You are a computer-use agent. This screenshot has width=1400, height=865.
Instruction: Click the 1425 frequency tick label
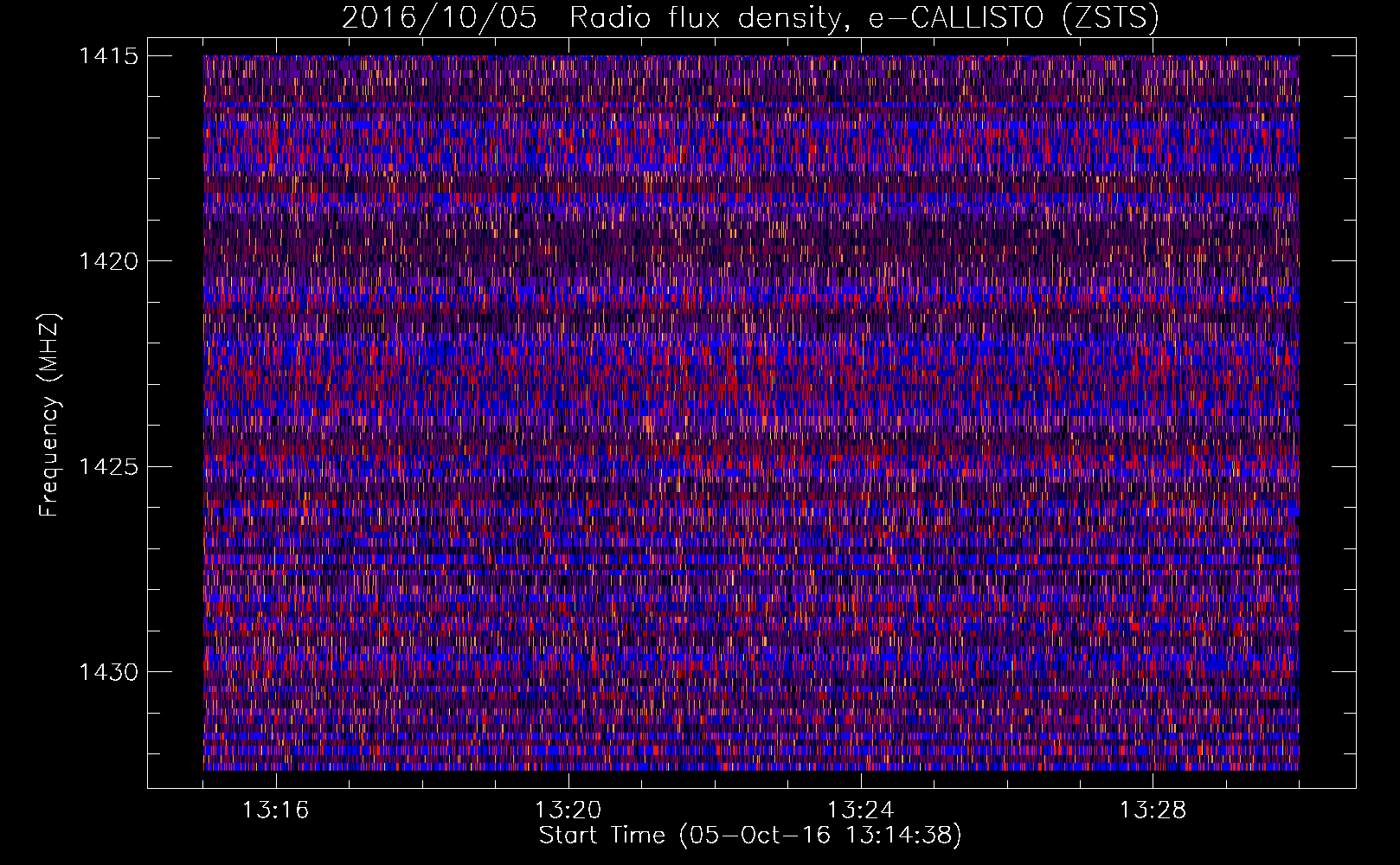[x=109, y=467]
